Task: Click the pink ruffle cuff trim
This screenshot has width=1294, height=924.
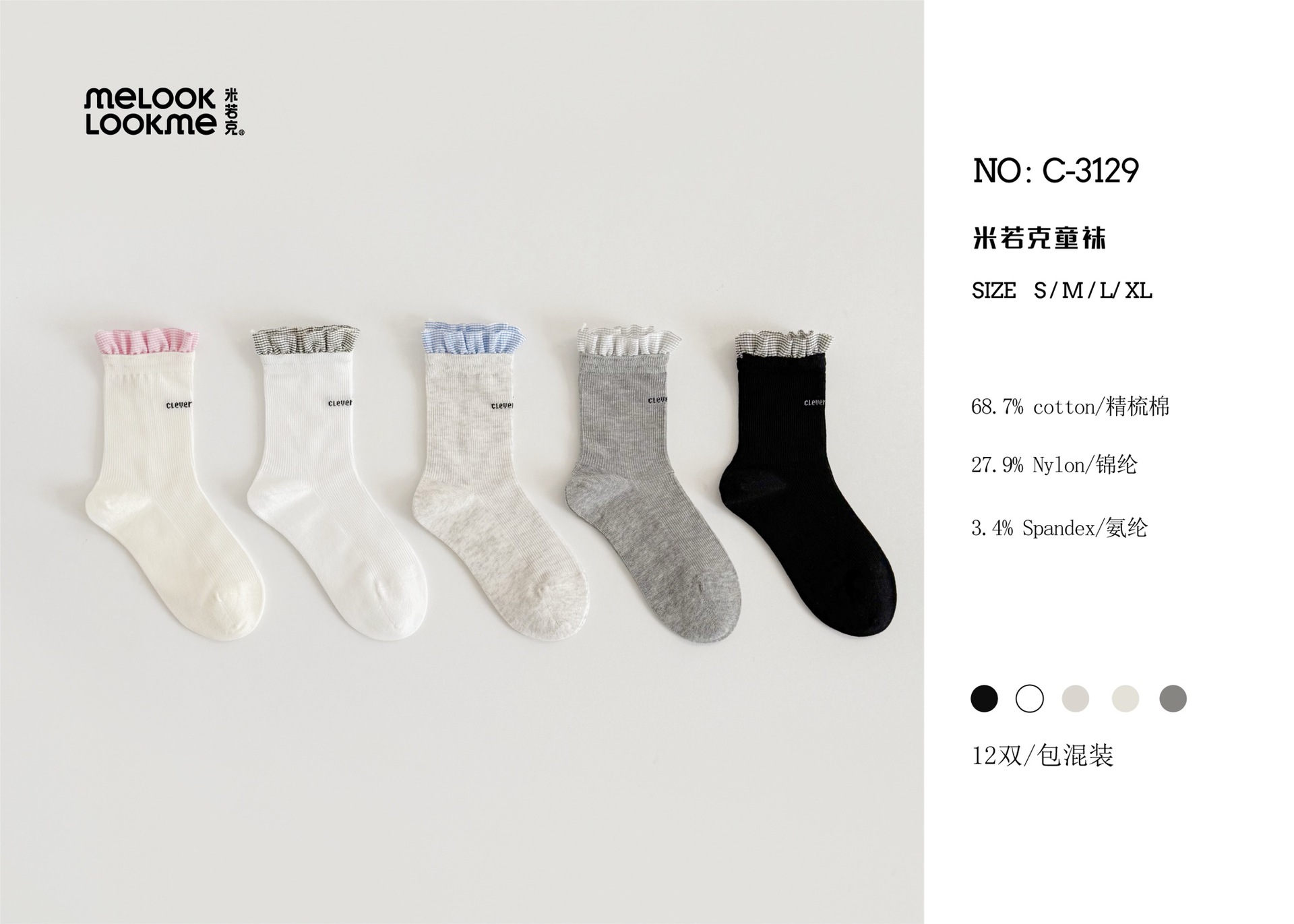Action: [146, 342]
